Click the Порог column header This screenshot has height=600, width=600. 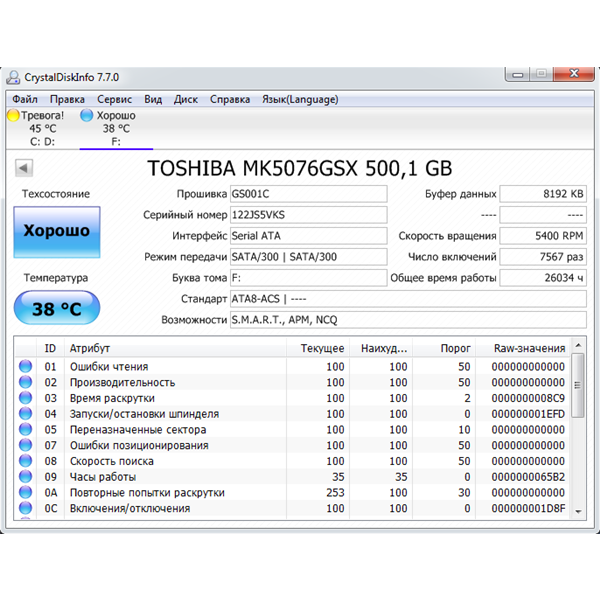point(444,348)
